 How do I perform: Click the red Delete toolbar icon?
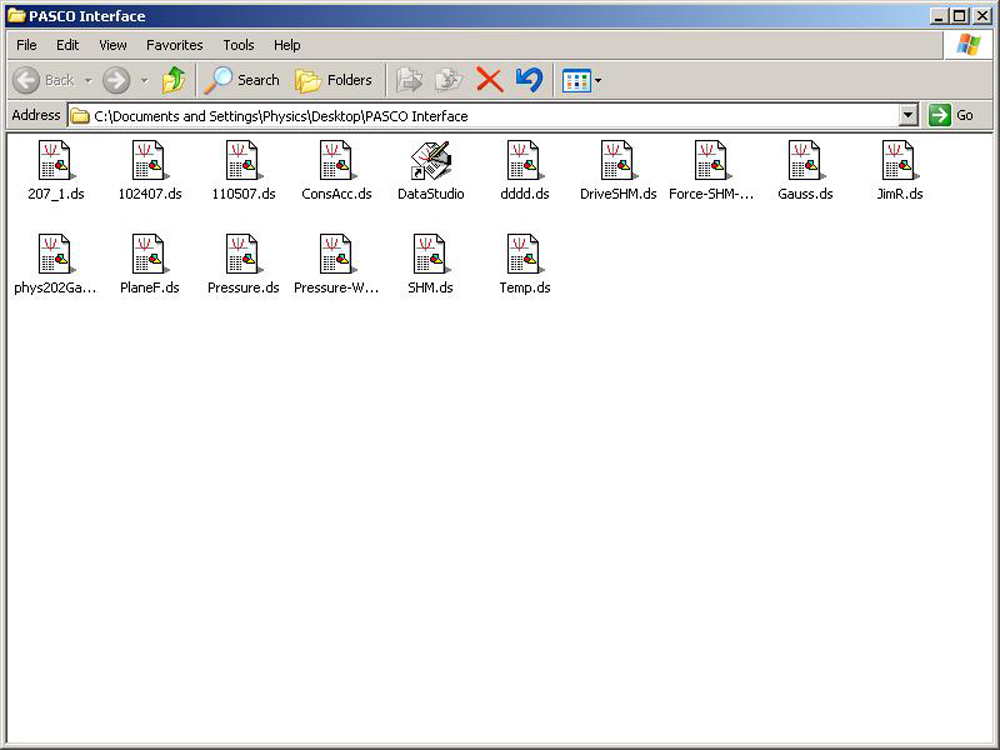489,80
